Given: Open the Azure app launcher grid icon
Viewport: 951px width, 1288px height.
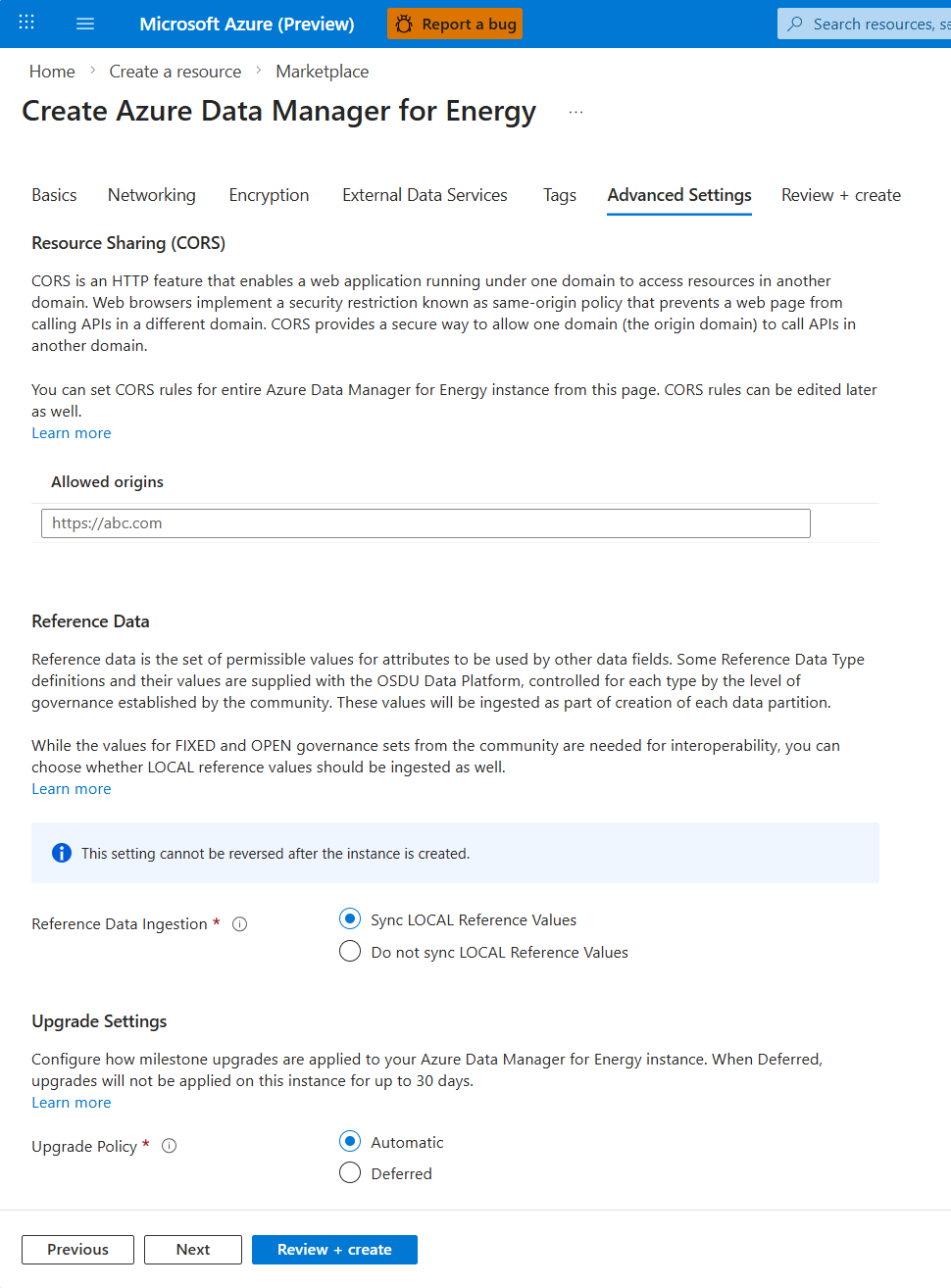Looking at the screenshot, I should (26, 23).
